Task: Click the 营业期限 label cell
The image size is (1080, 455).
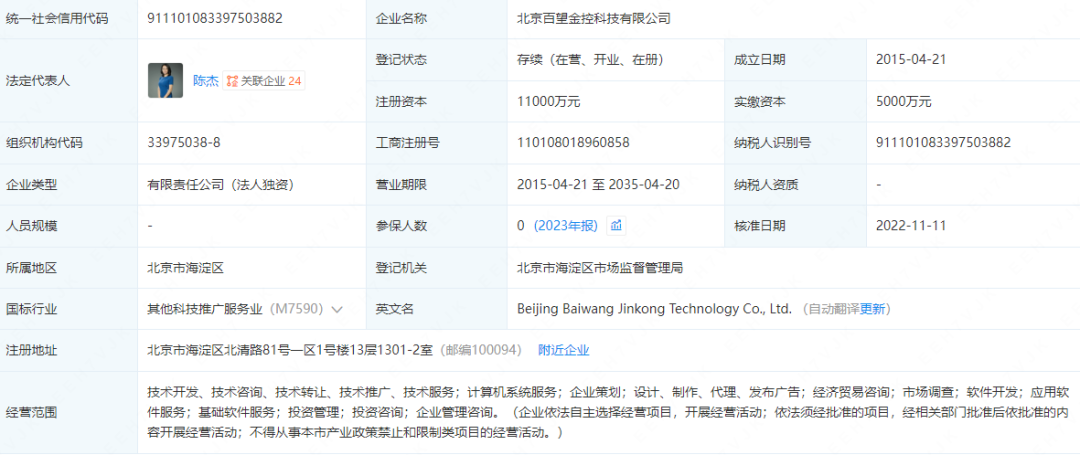Action: coord(437,184)
